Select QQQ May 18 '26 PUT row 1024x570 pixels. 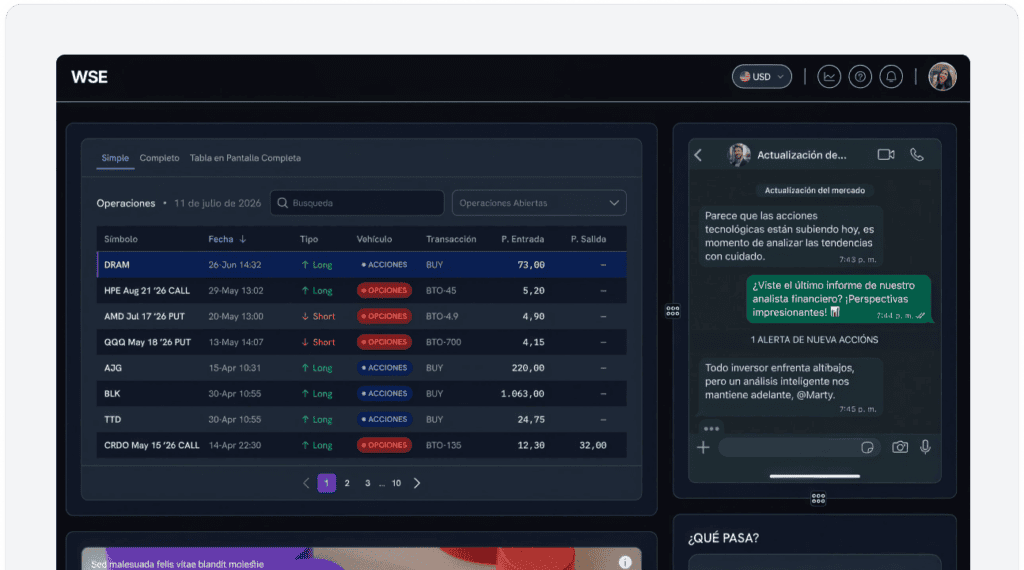pos(361,342)
